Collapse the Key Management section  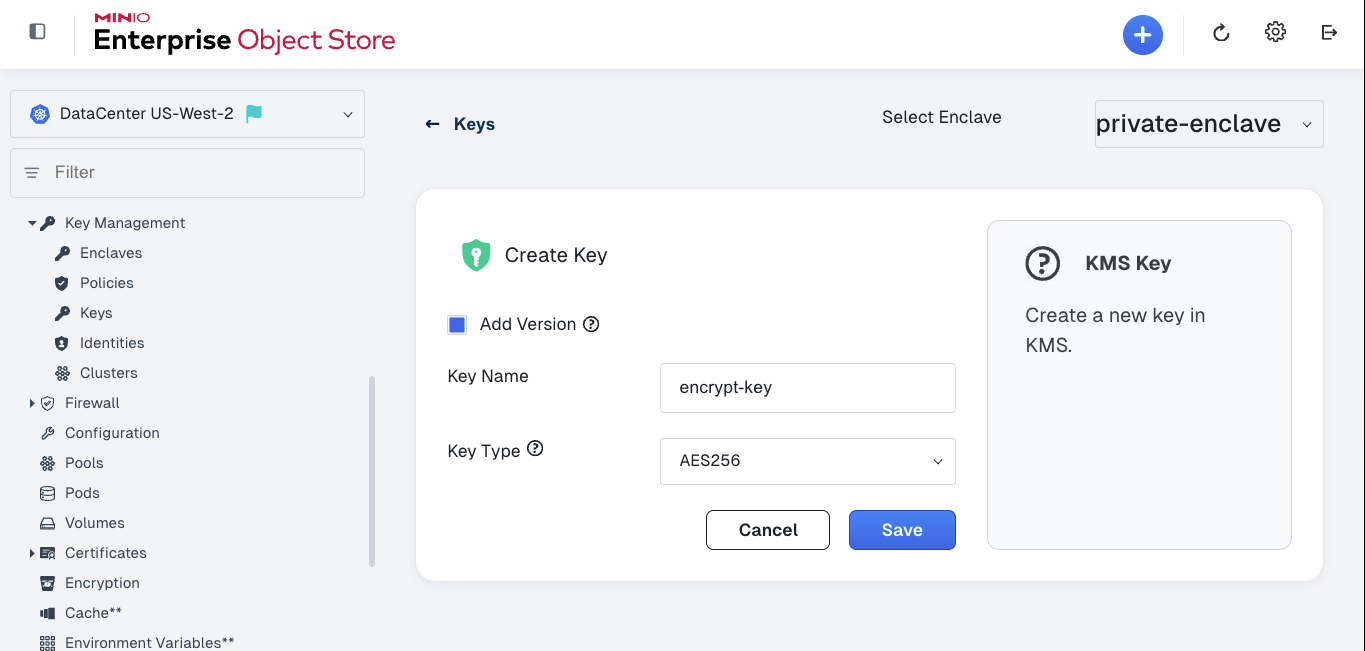click(x=32, y=223)
